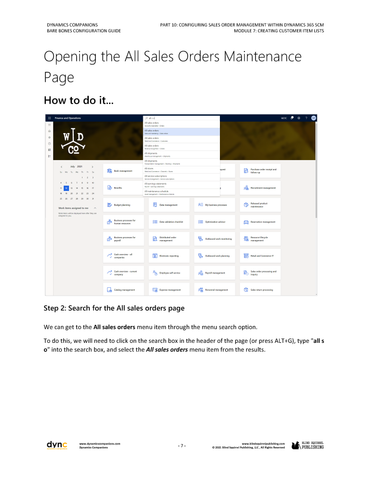Select the highlighted calendar date
The height and width of the screenshot is (480, 371).
click(x=66, y=188)
